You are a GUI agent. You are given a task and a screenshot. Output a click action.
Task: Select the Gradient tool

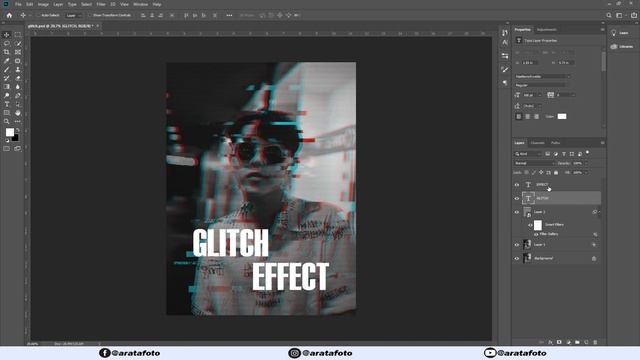[x=7, y=87]
